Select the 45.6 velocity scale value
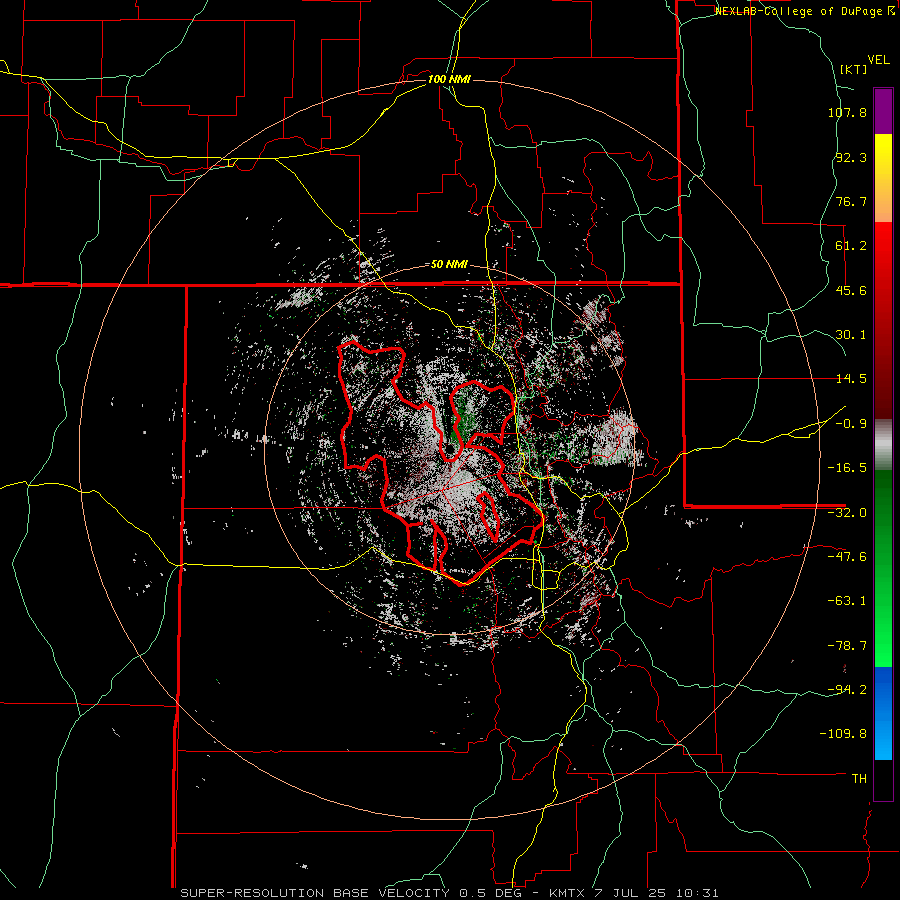The image size is (900, 900). pyautogui.click(x=851, y=290)
